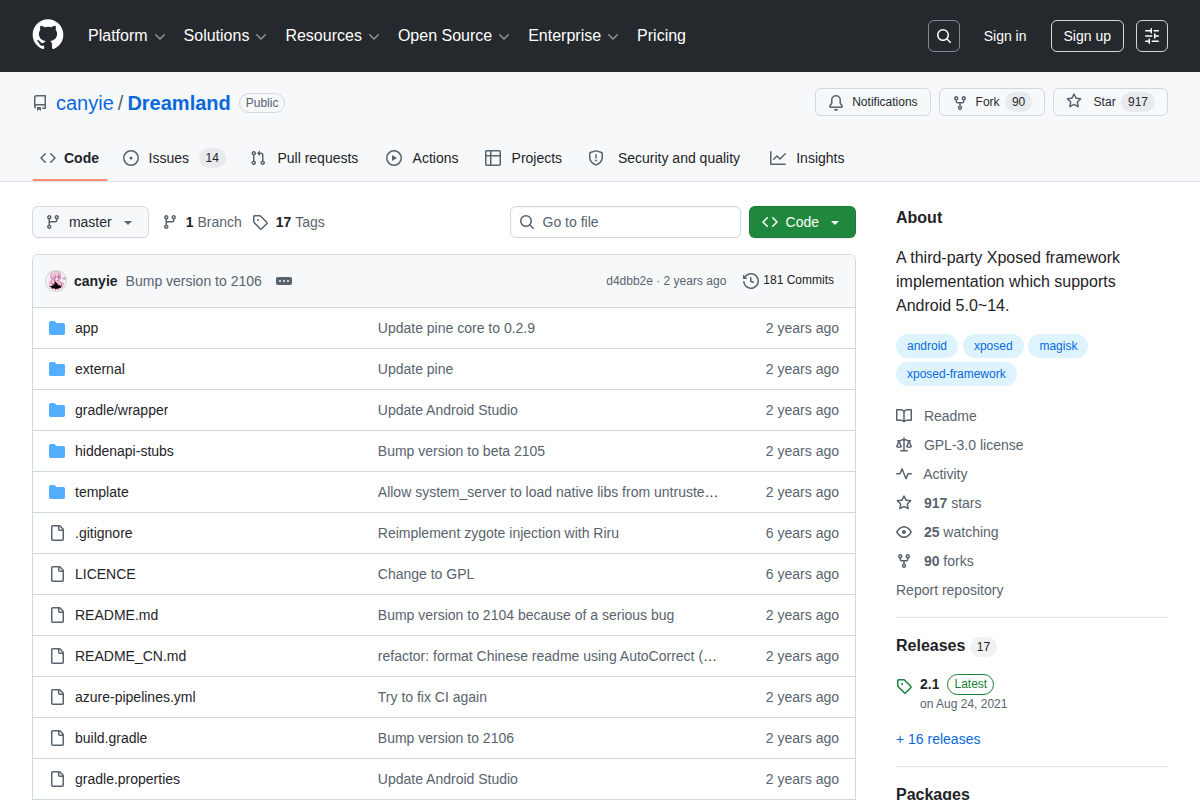This screenshot has height=800, width=1200.
Task: Click the android topic tag
Action: (927, 346)
